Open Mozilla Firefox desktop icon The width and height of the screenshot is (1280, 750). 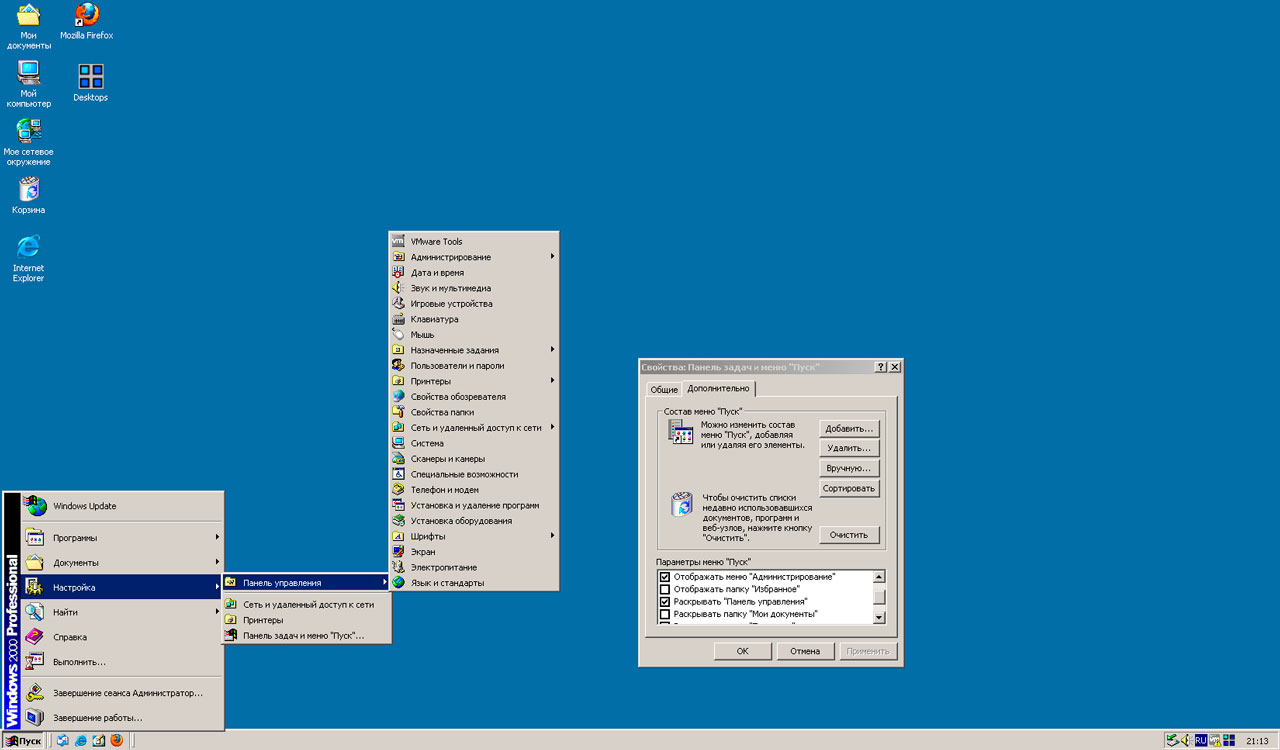click(x=87, y=16)
